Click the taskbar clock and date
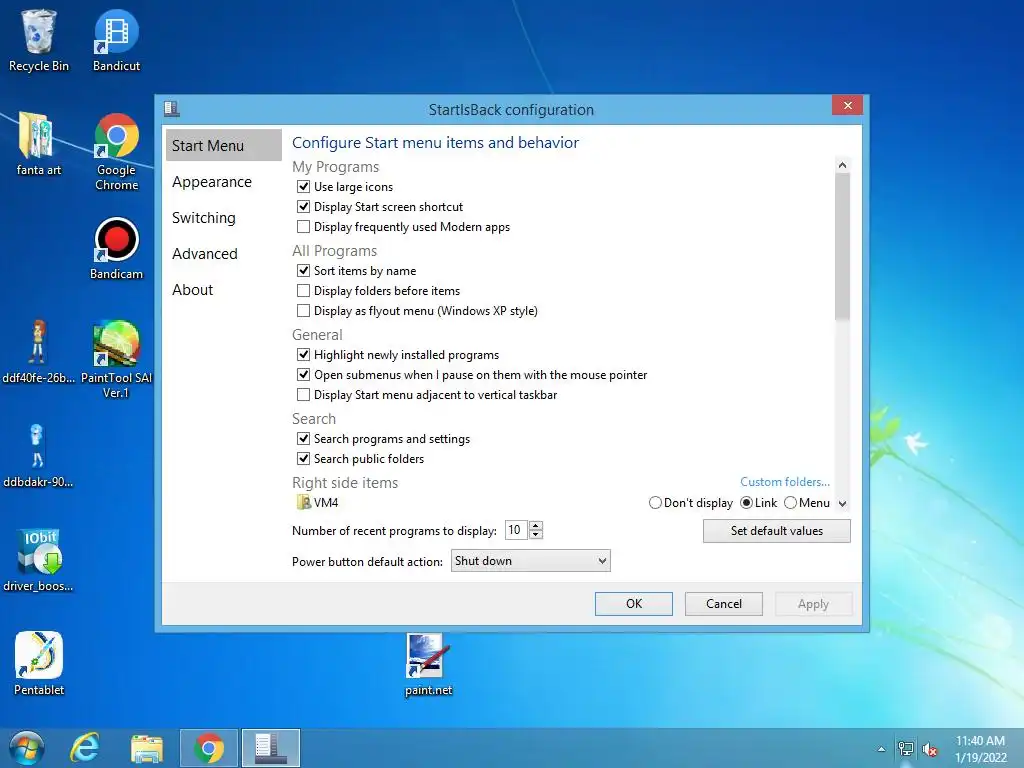Screen dimensions: 1024x768 980,749
